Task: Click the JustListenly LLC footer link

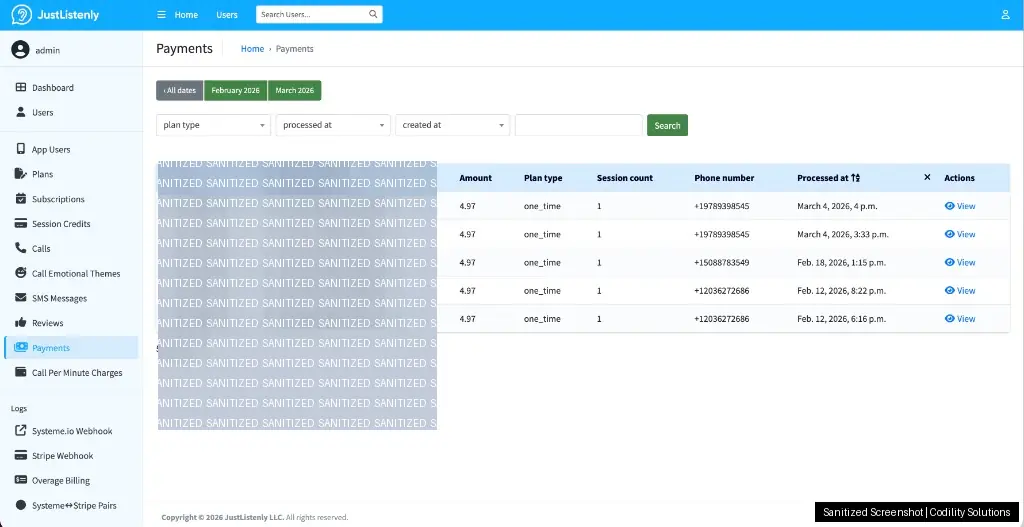Action: (254, 517)
